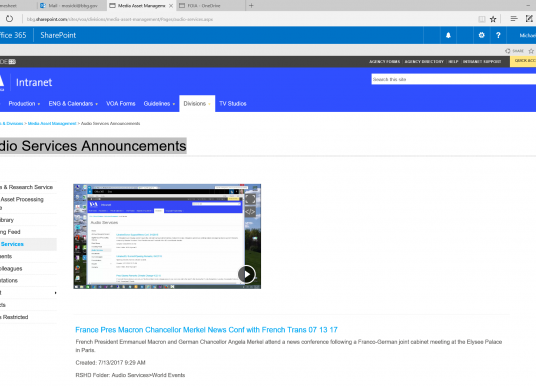The image size is (536, 386).
Task: Select the TV Studios menu item
Action: click(233, 104)
